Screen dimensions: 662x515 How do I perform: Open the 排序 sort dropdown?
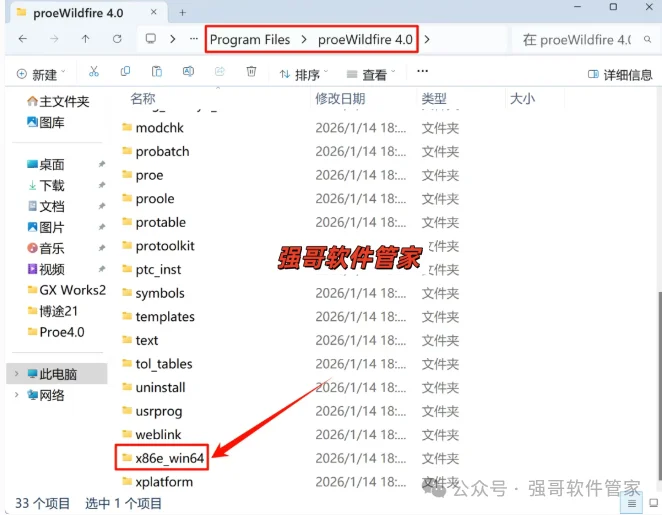304,75
